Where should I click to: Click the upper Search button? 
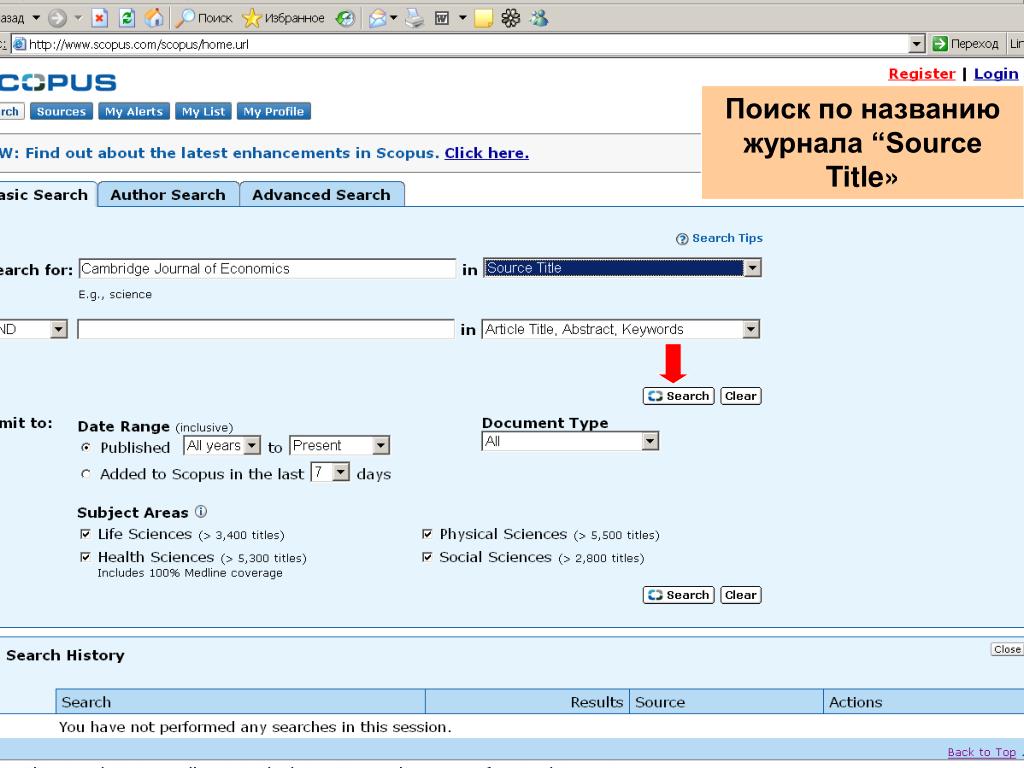679,396
